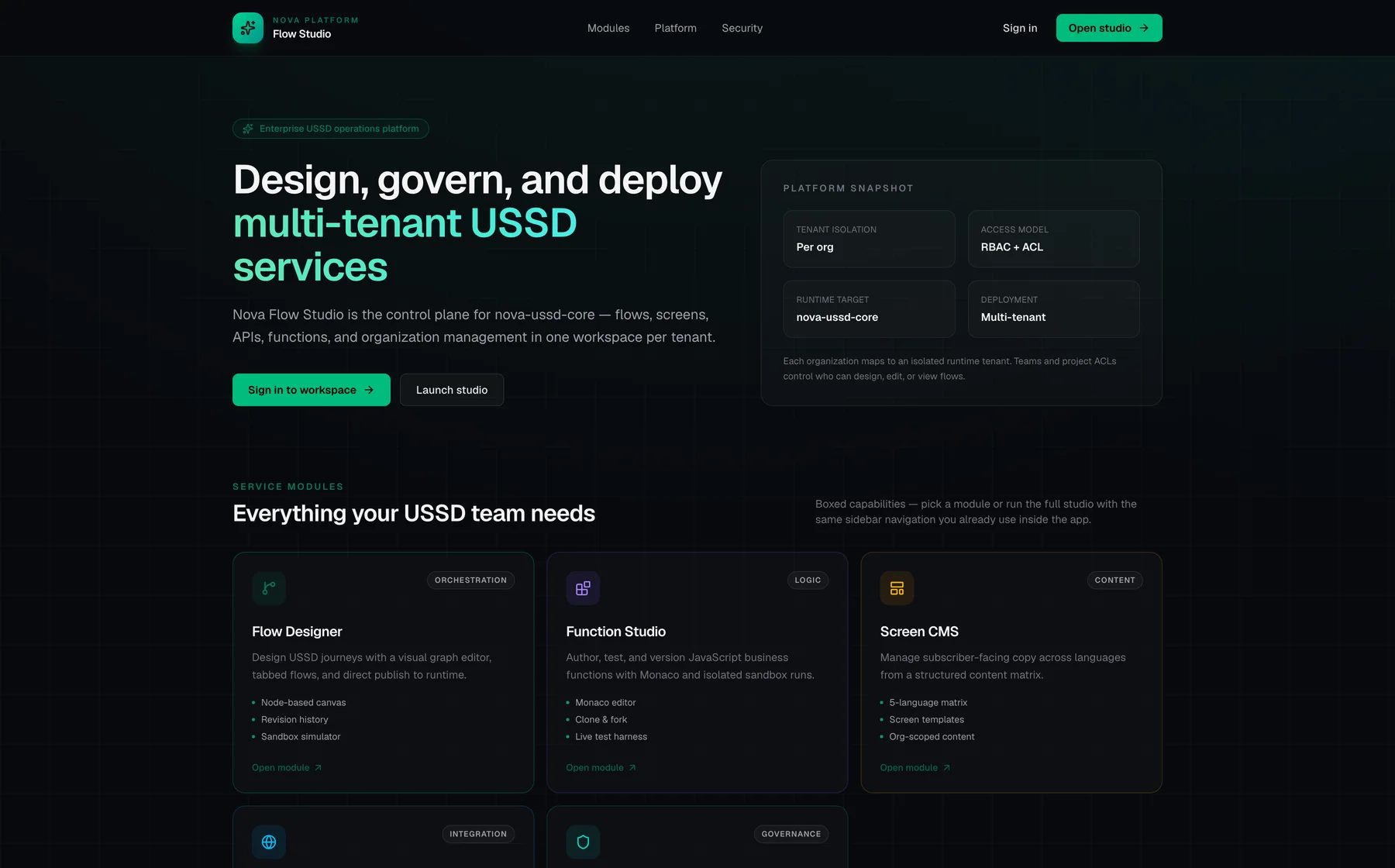This screenshot has height=868, width=1395.
Task: Click the Screen CMS card title
Action: point(919,632)
